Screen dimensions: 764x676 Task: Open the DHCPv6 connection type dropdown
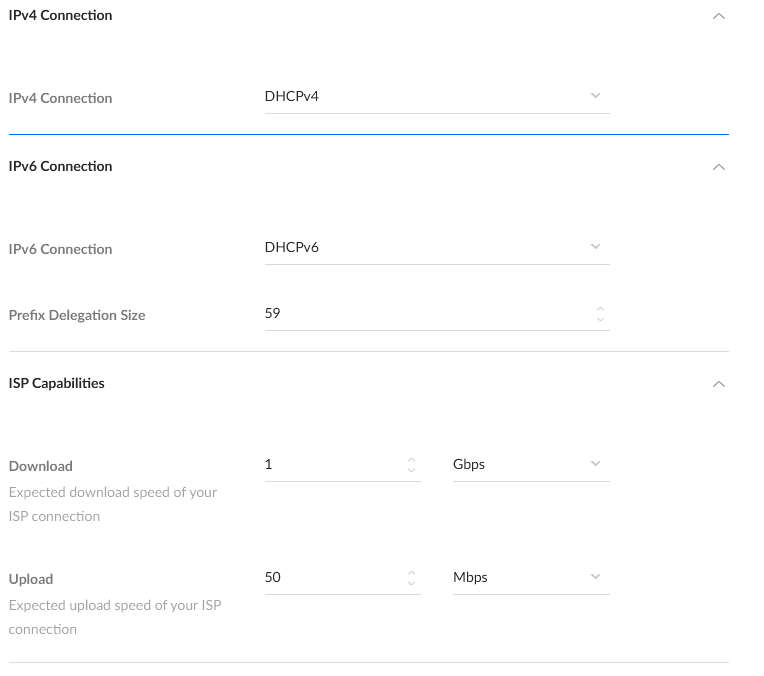[x=436, y=247]
